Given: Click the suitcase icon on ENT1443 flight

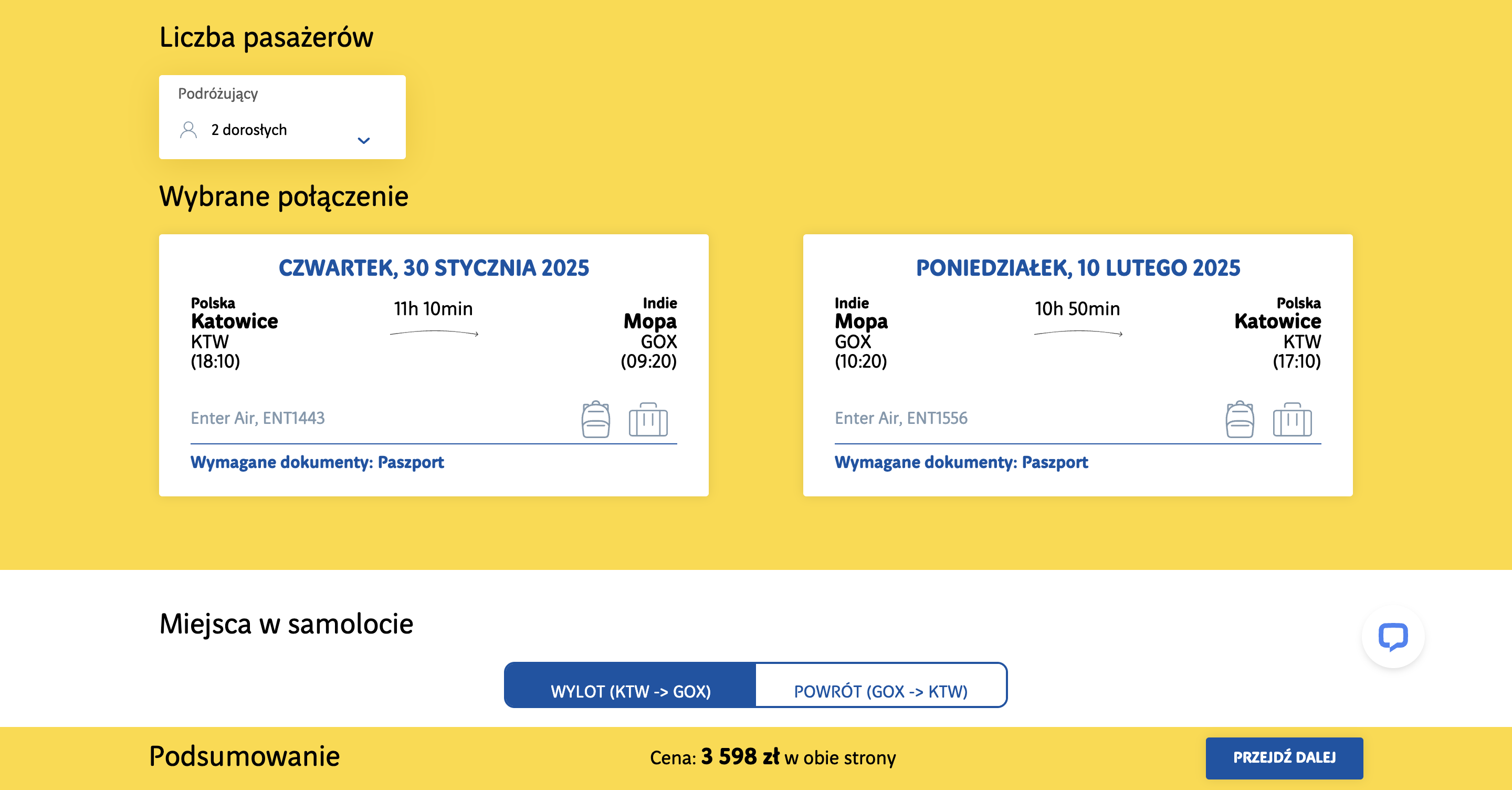Looking at the screenshot, I should [x=648, y=419].
